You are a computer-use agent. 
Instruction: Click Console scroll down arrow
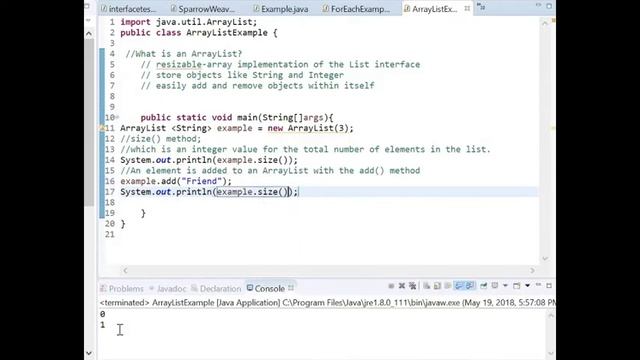[551, 353]
